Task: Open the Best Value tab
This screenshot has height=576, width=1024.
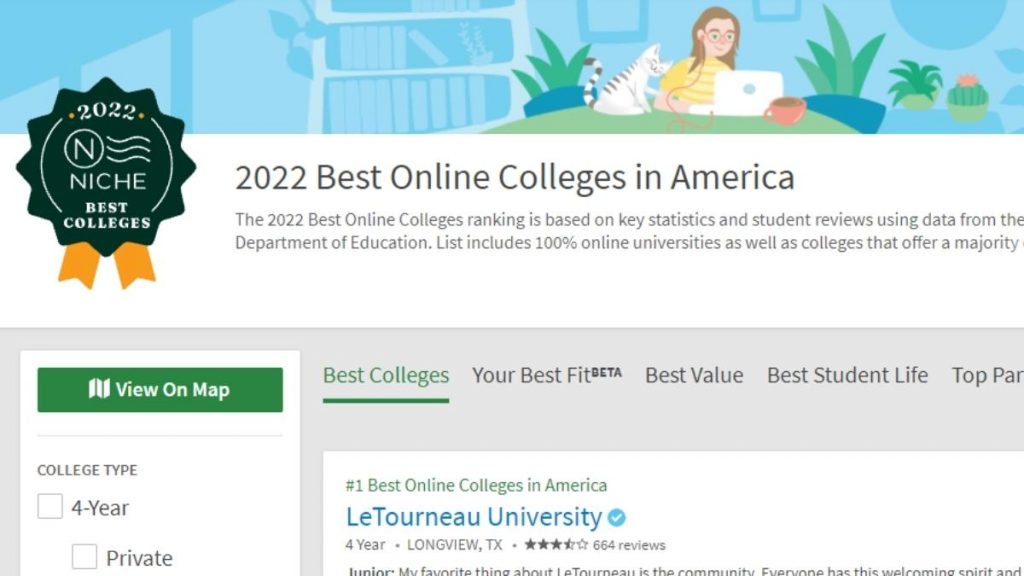Action: pyautogui.click(x=694, y=376)
